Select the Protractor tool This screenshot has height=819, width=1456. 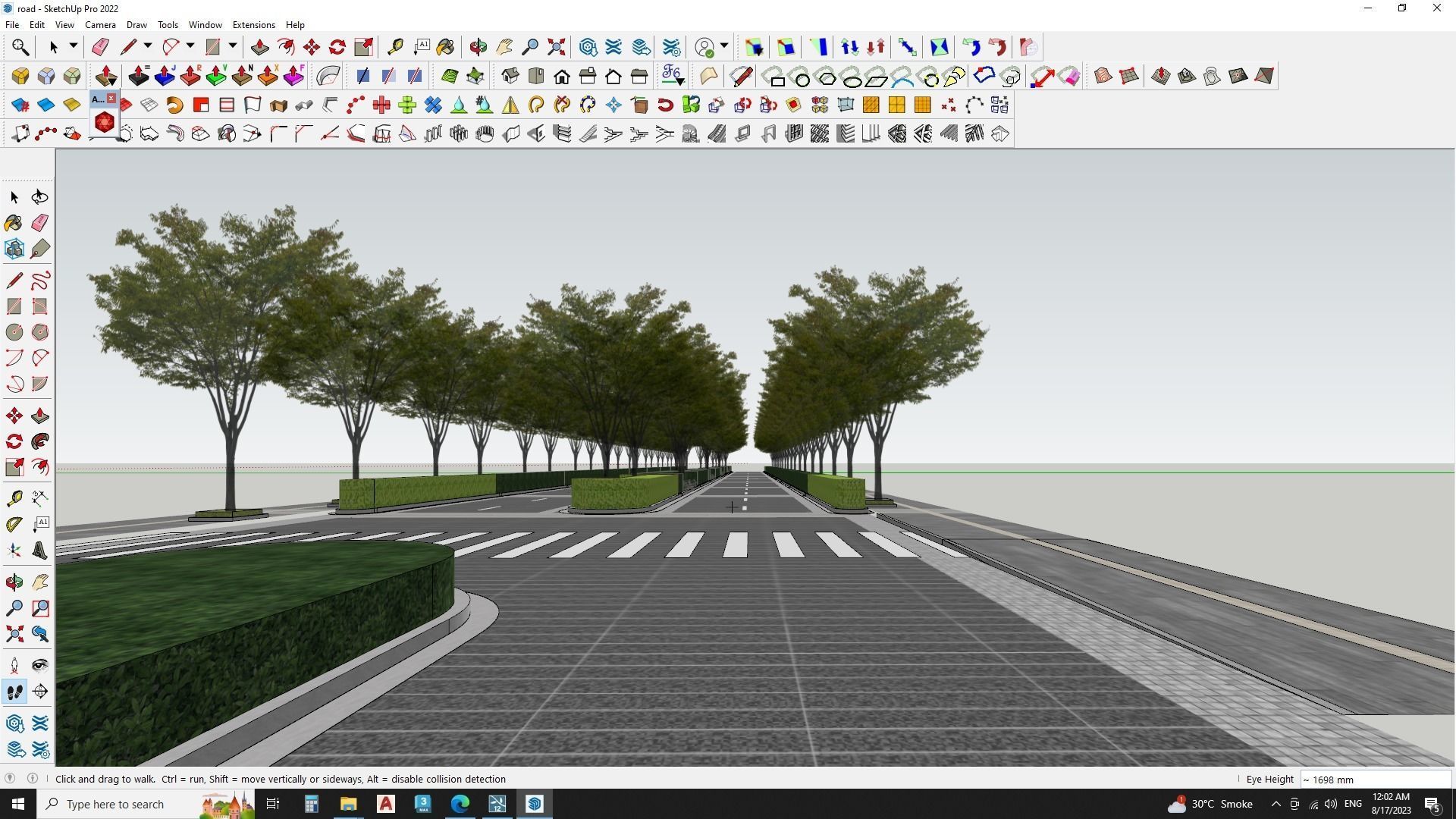tap(14, 525)
